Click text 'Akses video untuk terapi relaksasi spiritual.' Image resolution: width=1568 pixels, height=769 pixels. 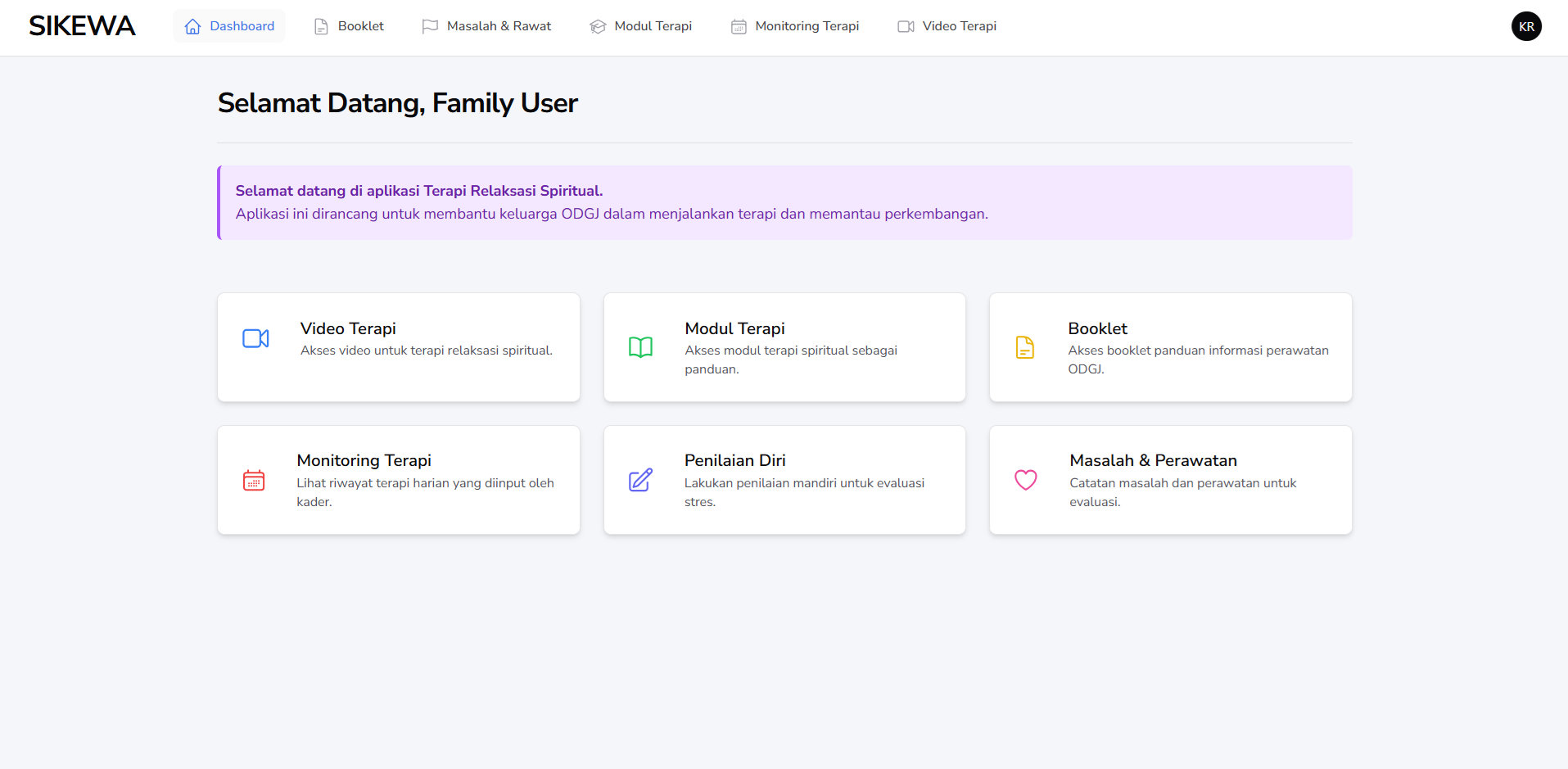point(427,351)
